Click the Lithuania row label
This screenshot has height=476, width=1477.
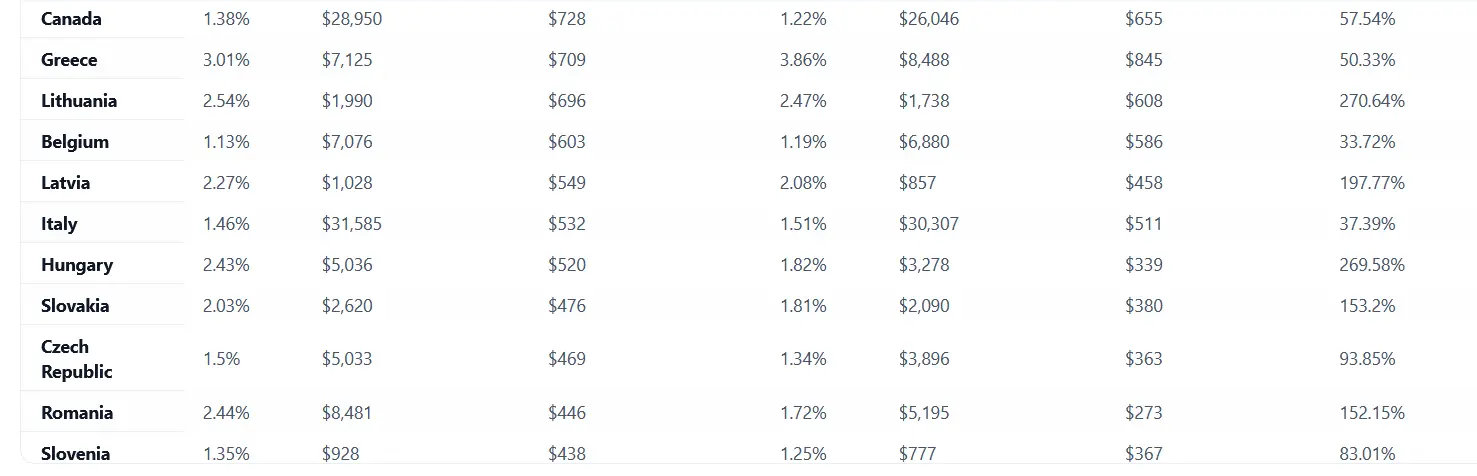coord(79,101)
